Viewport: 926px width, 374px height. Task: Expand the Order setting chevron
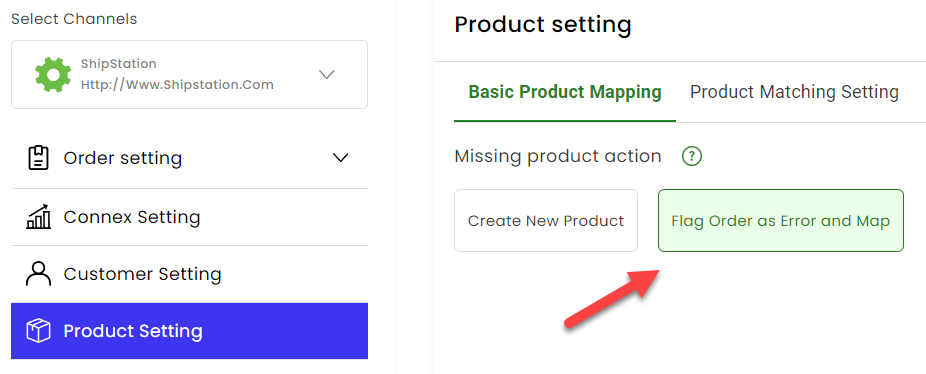click(341, 158)
